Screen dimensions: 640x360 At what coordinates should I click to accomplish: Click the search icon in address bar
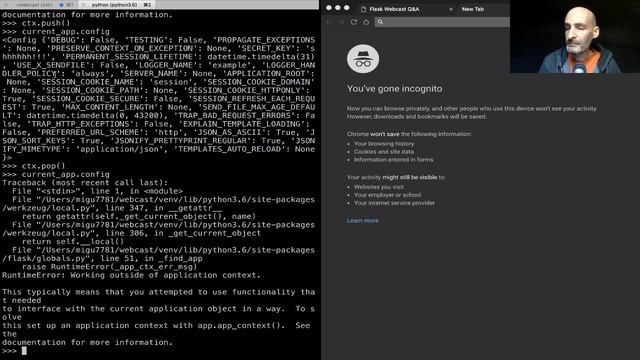pyautogui.click(x=380, y=22)
